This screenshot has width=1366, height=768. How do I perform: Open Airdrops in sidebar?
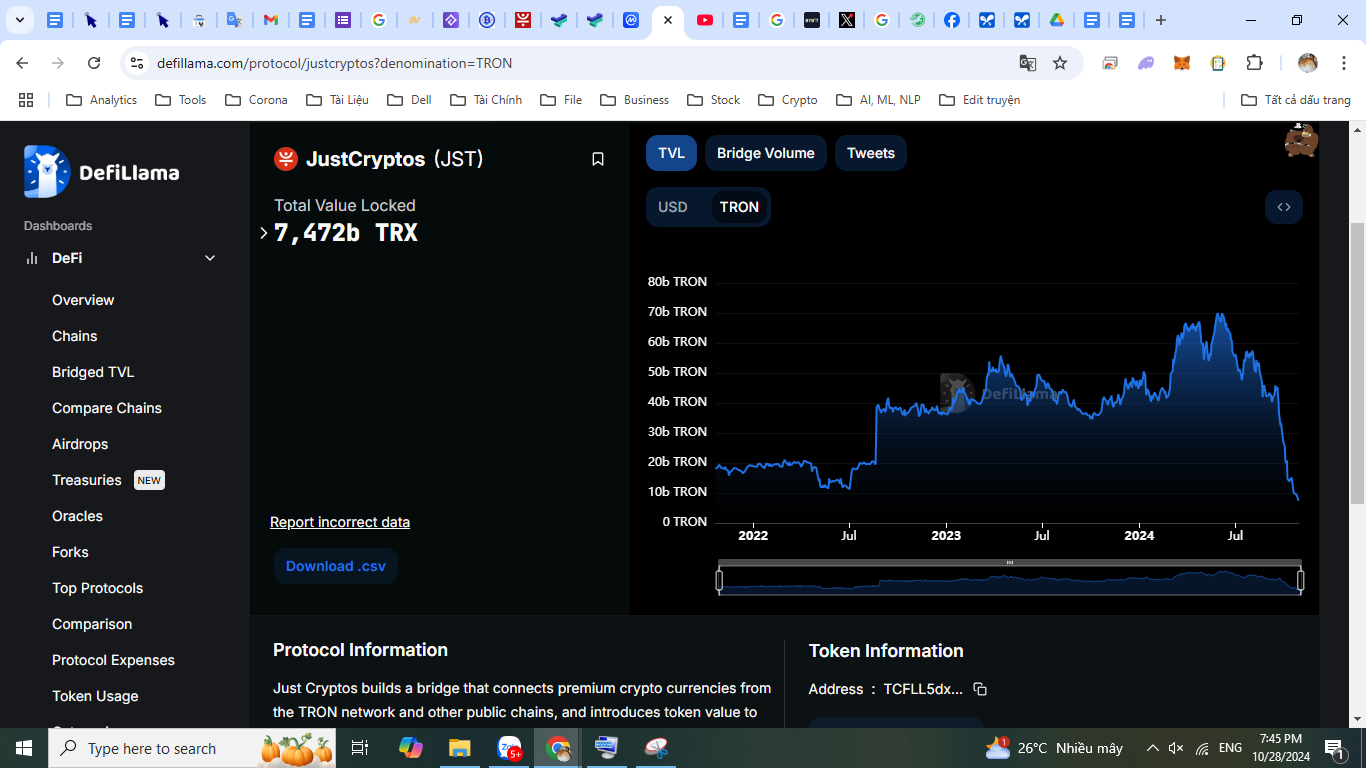click(80, 444)
